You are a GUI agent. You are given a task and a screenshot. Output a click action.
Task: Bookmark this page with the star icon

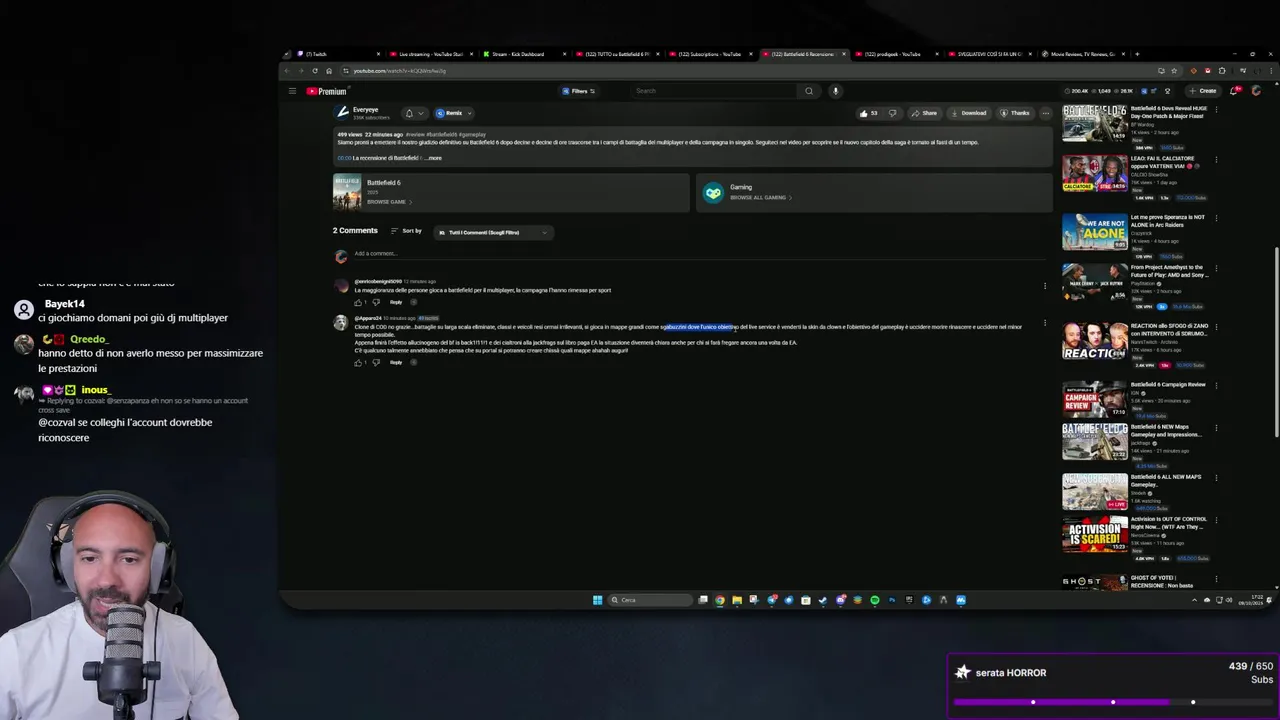[x=1175, y=71]
